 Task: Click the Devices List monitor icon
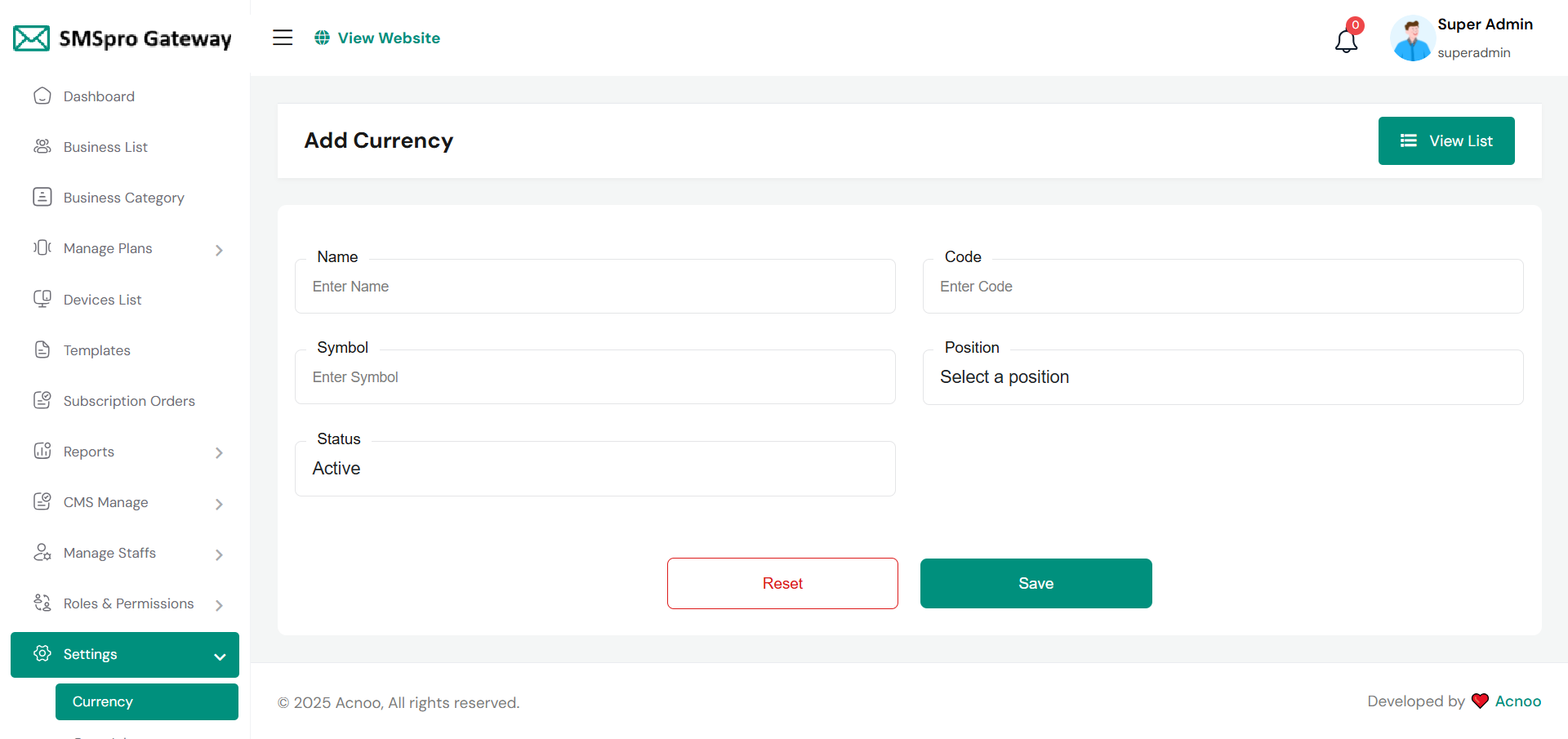42,299
